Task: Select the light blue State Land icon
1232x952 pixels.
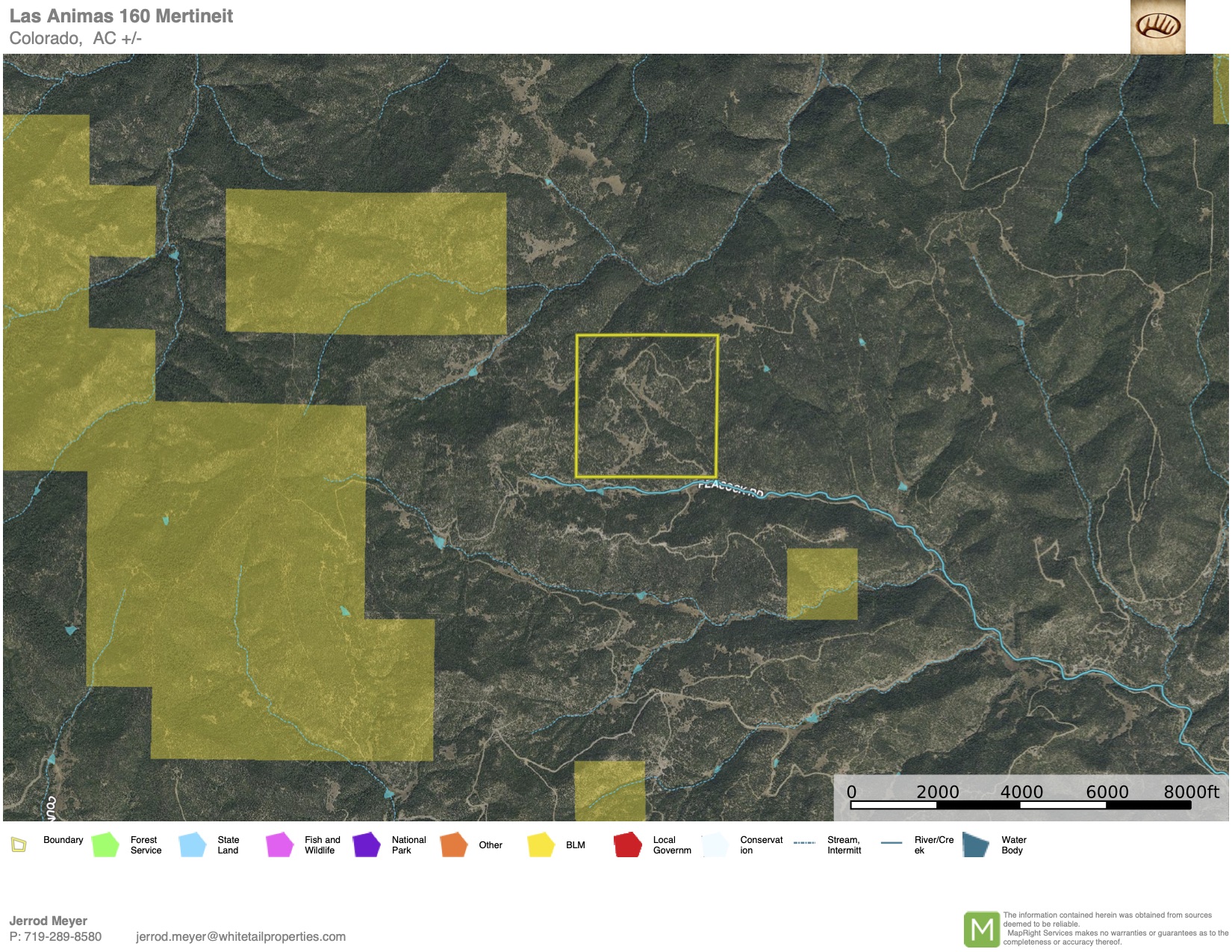Action: (x=193, y=844)
